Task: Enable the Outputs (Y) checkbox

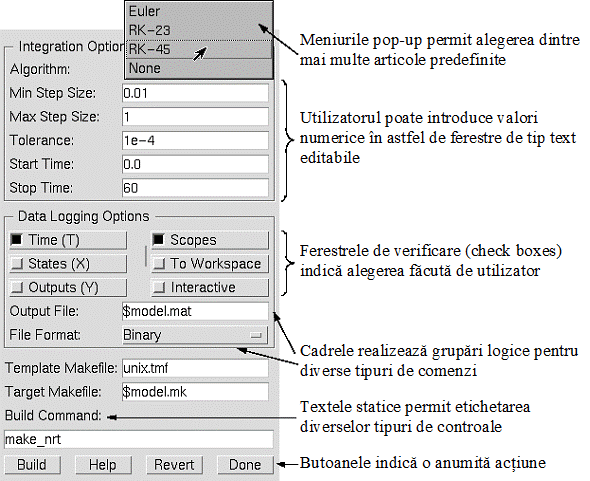Action: (x=68, y=288)
